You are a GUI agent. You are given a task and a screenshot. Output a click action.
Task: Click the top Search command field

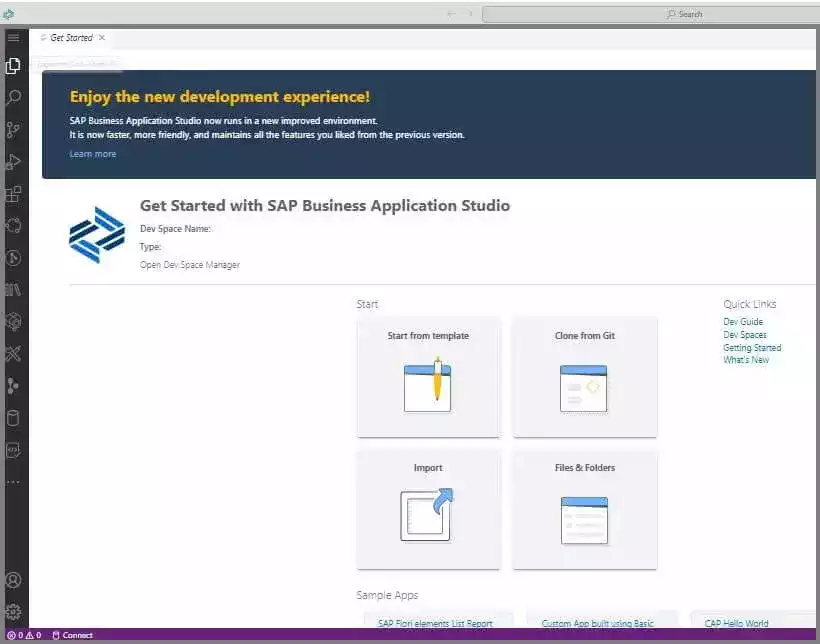651,14
